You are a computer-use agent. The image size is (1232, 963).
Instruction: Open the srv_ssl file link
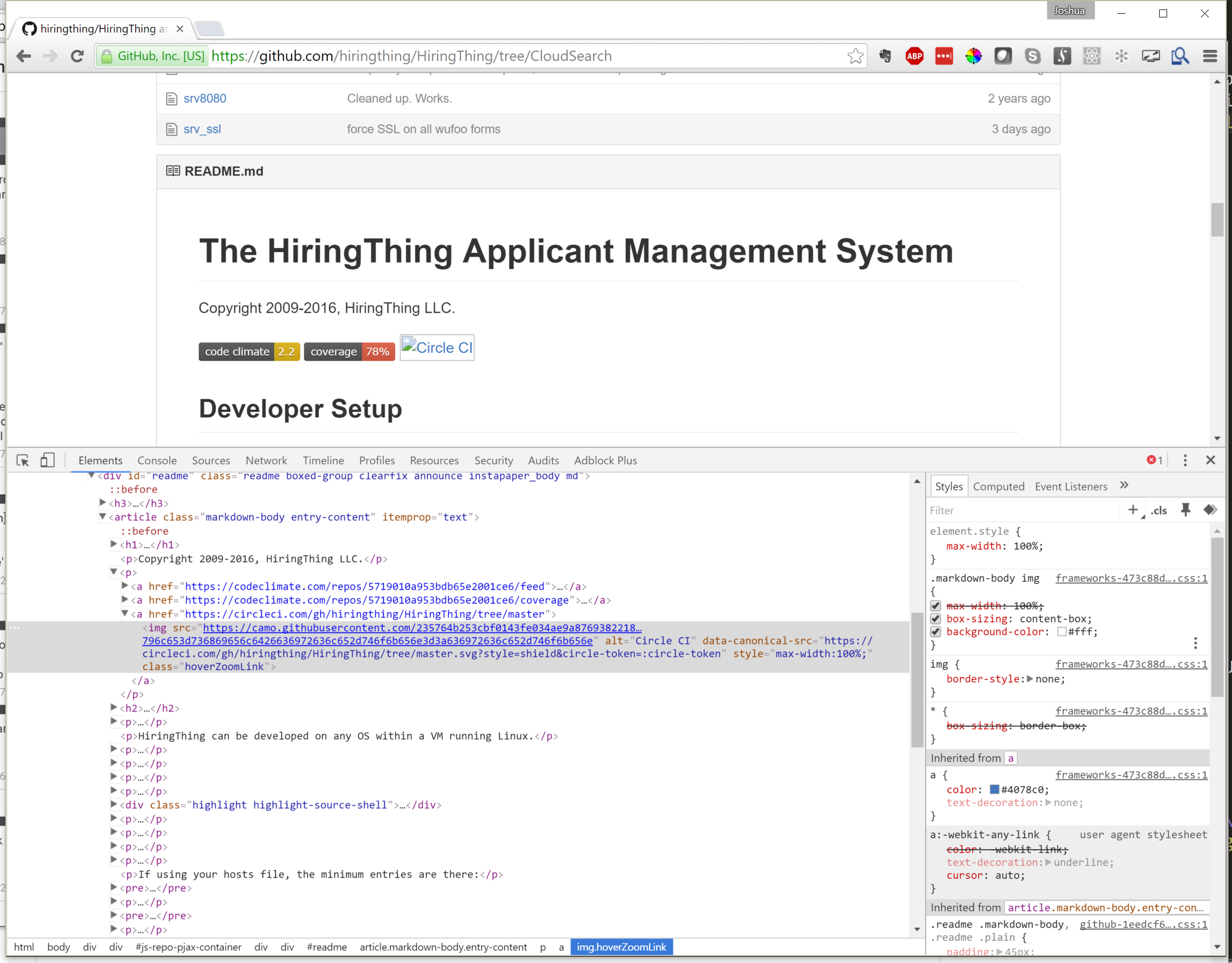202,129
